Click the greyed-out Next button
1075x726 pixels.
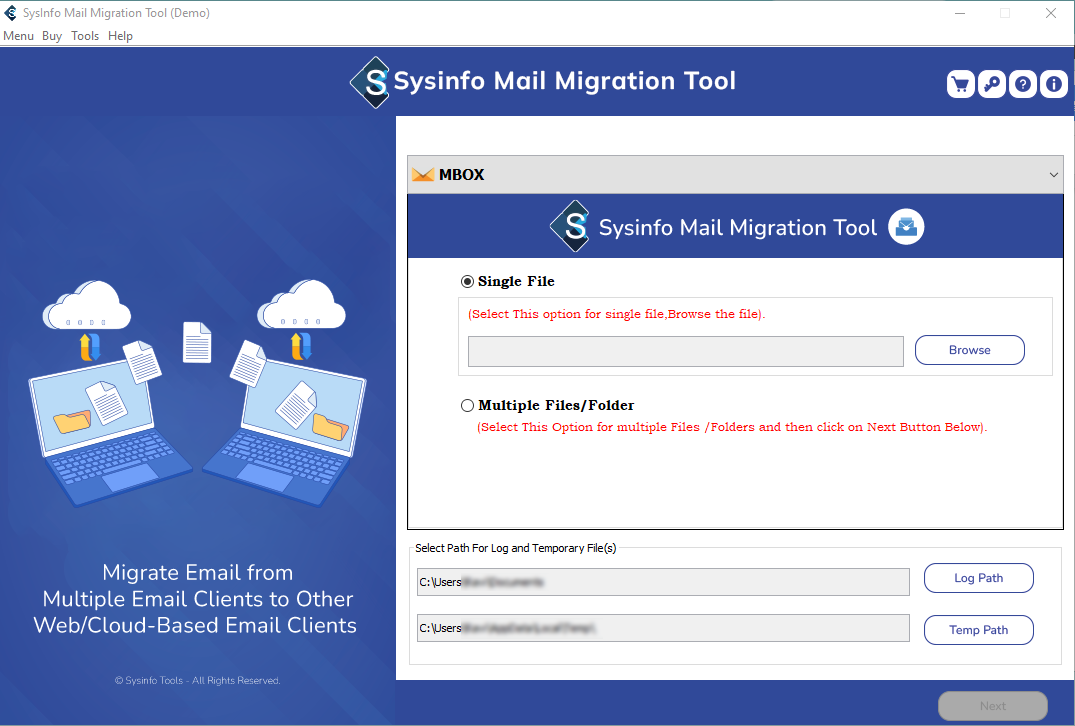tap(992, 706)
